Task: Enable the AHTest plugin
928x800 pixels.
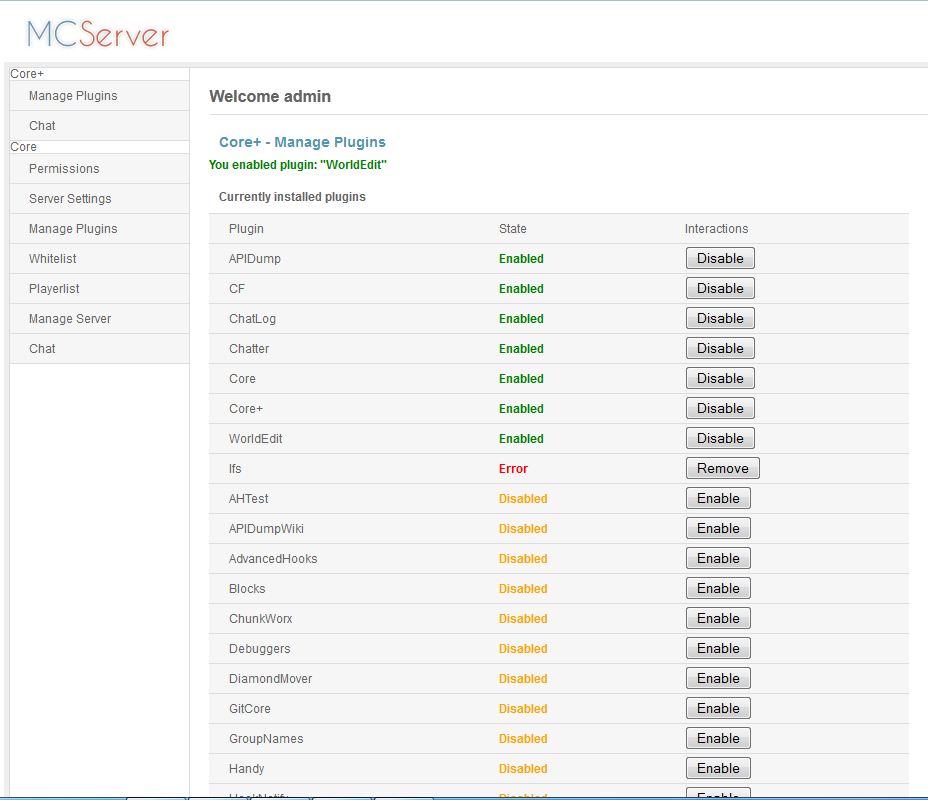Action: point(718,499)
